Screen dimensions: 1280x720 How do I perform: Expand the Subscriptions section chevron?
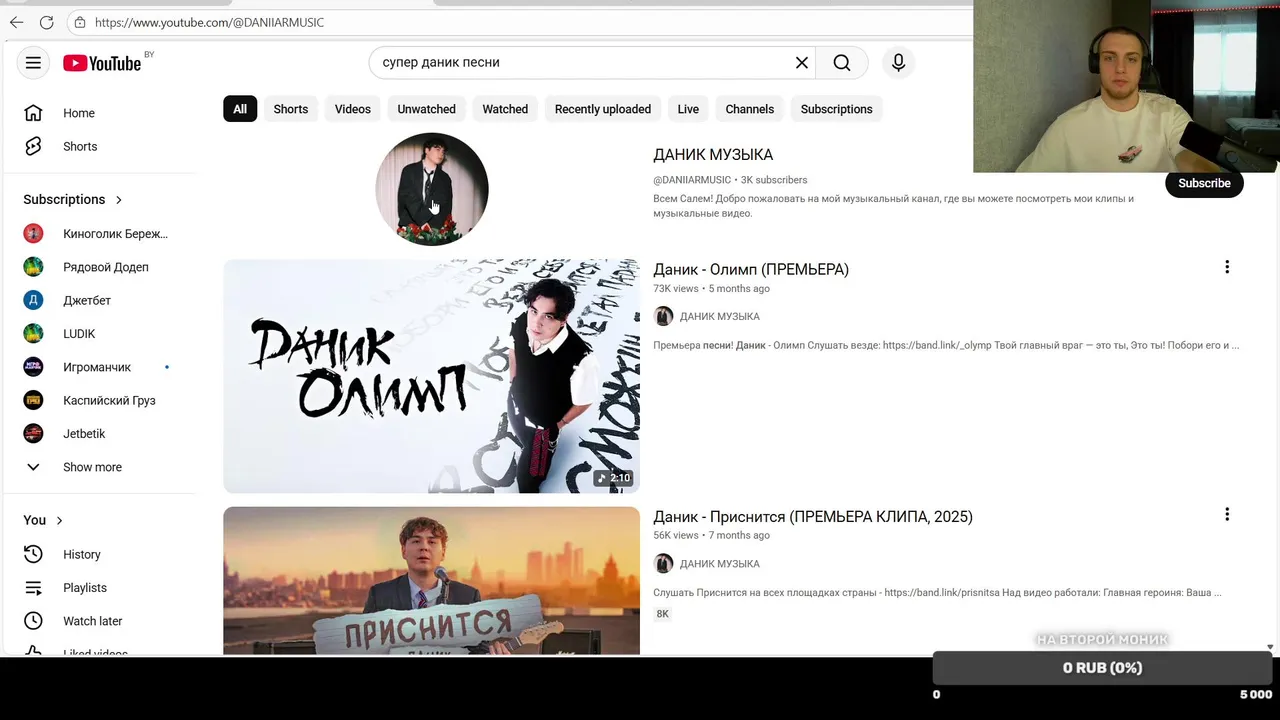click(119, 199)
